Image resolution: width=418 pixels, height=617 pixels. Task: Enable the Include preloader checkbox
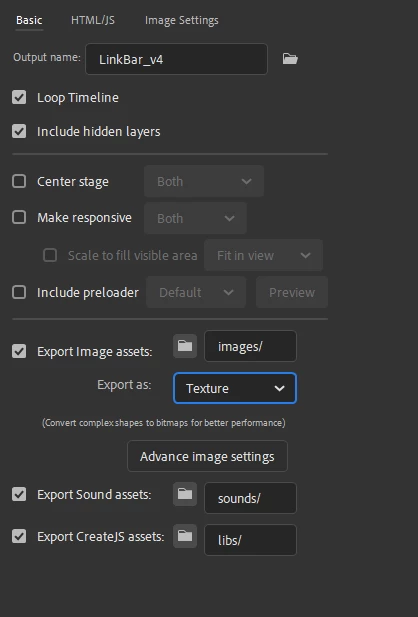pos(19,292)
